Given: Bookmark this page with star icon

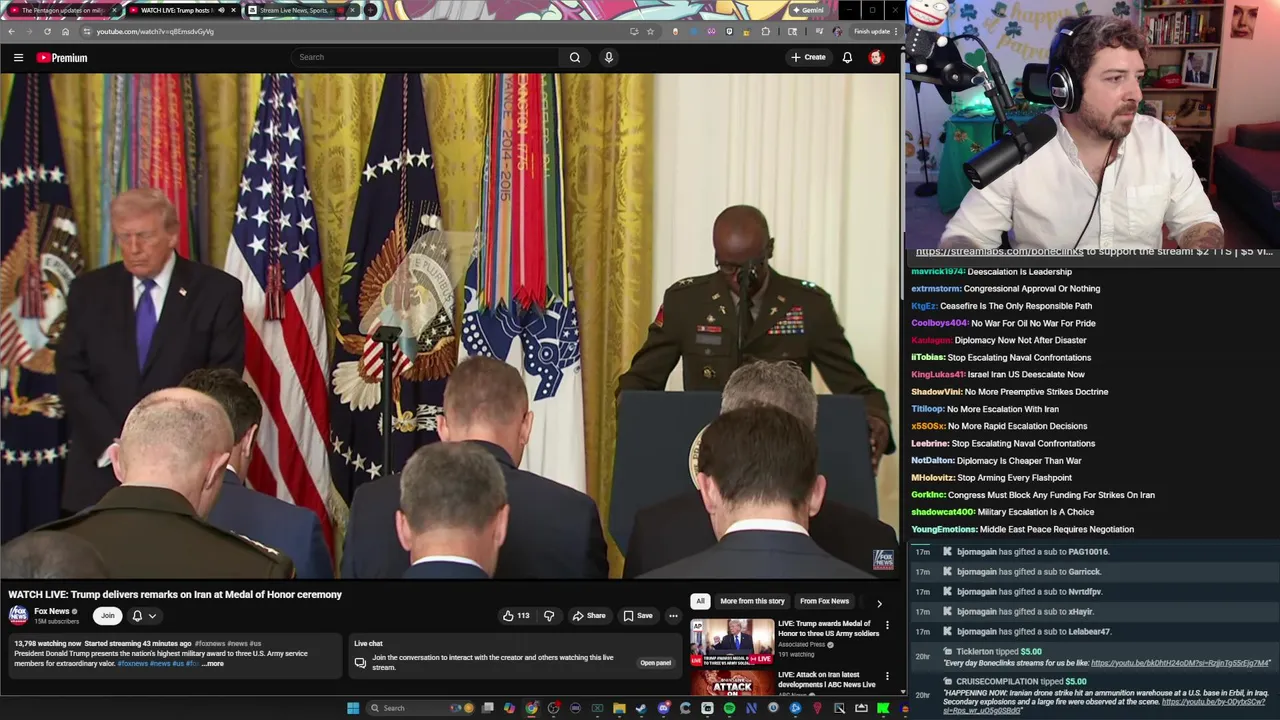Looking at the screenshot, I should pos(650,31).
